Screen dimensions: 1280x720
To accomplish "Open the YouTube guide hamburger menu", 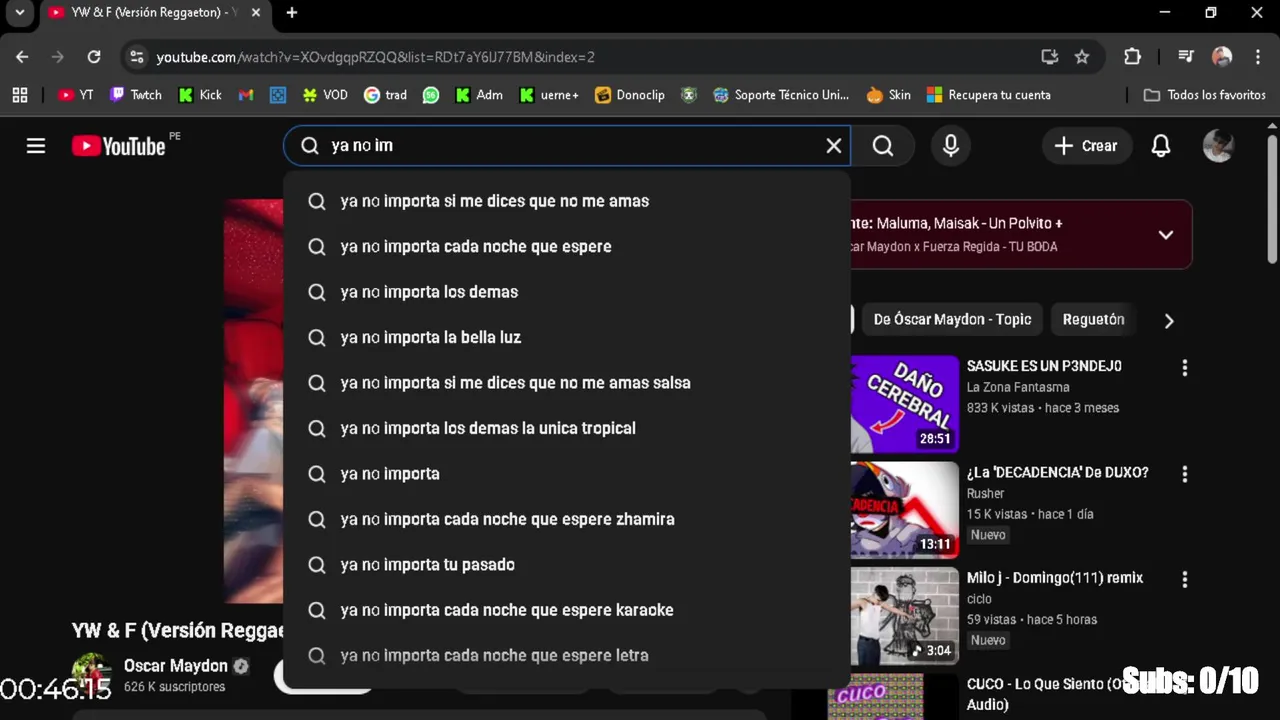I will [36, 146].
